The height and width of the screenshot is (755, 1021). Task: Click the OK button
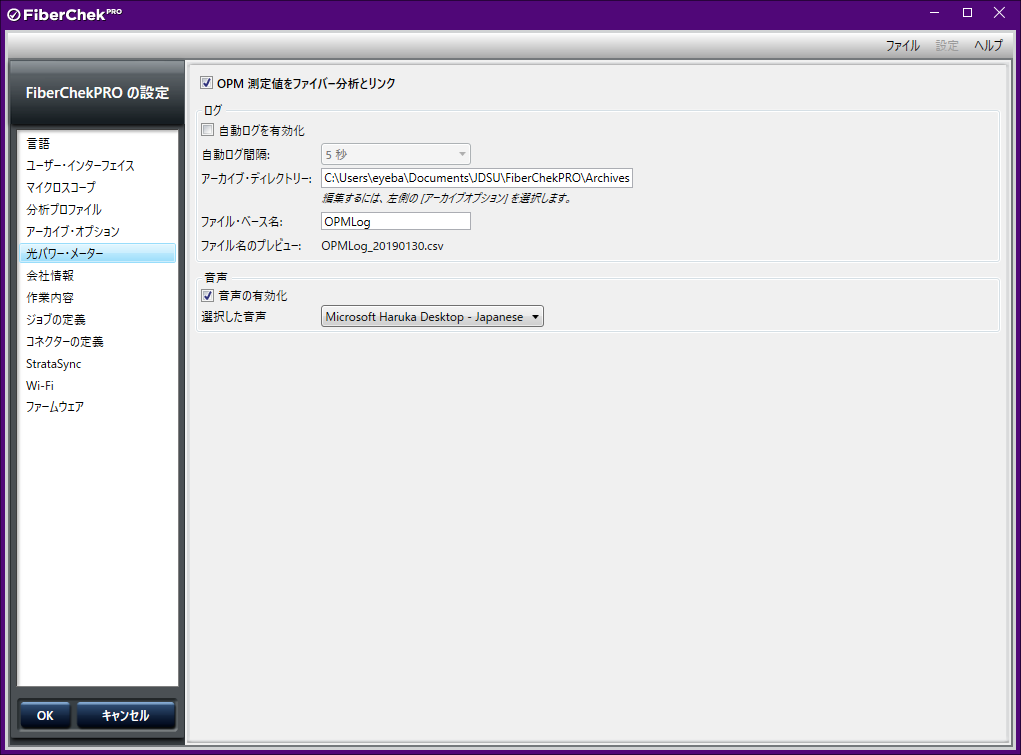coord(45,715)
